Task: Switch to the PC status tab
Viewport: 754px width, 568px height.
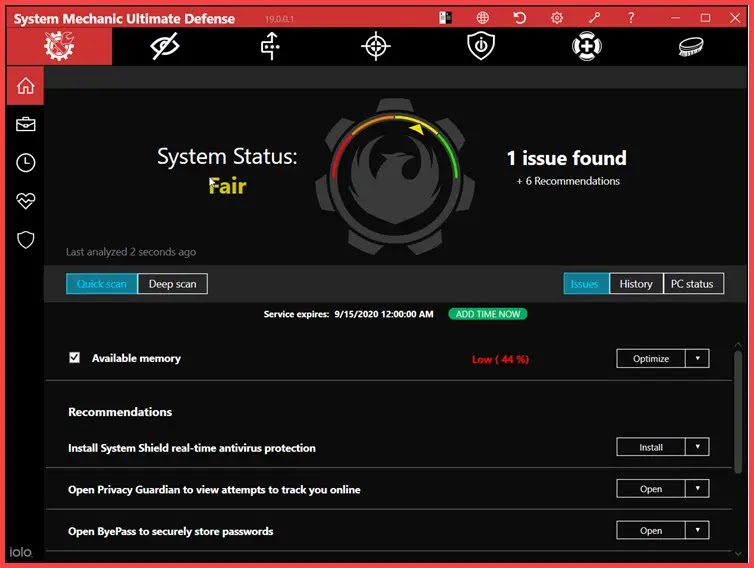Action: coord(693,284)
